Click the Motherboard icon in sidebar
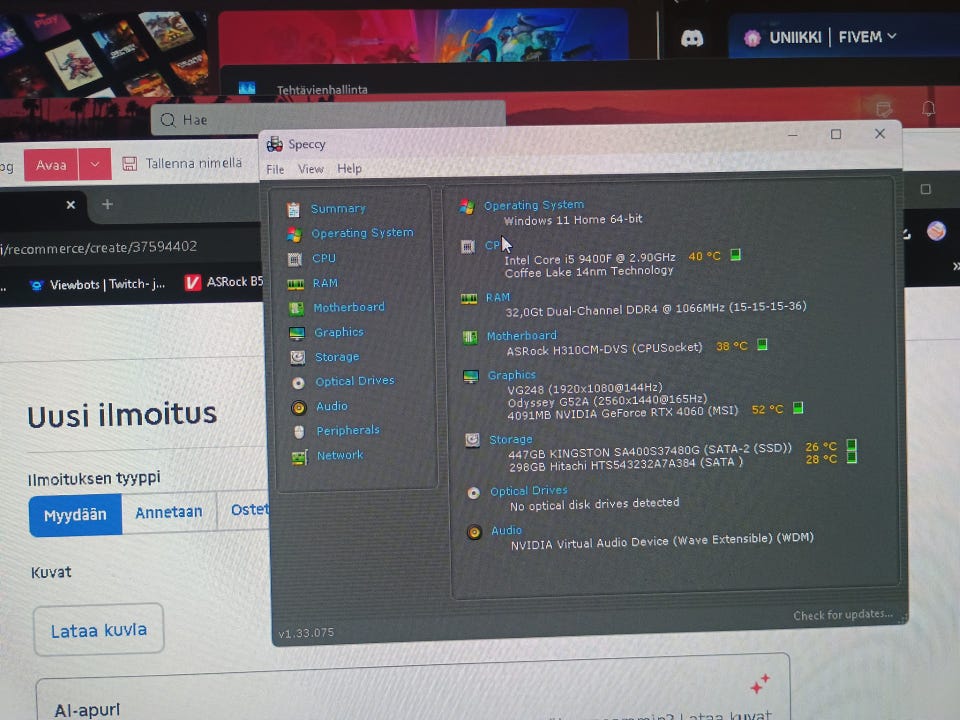The image size is (960, 720). (296, 309)
